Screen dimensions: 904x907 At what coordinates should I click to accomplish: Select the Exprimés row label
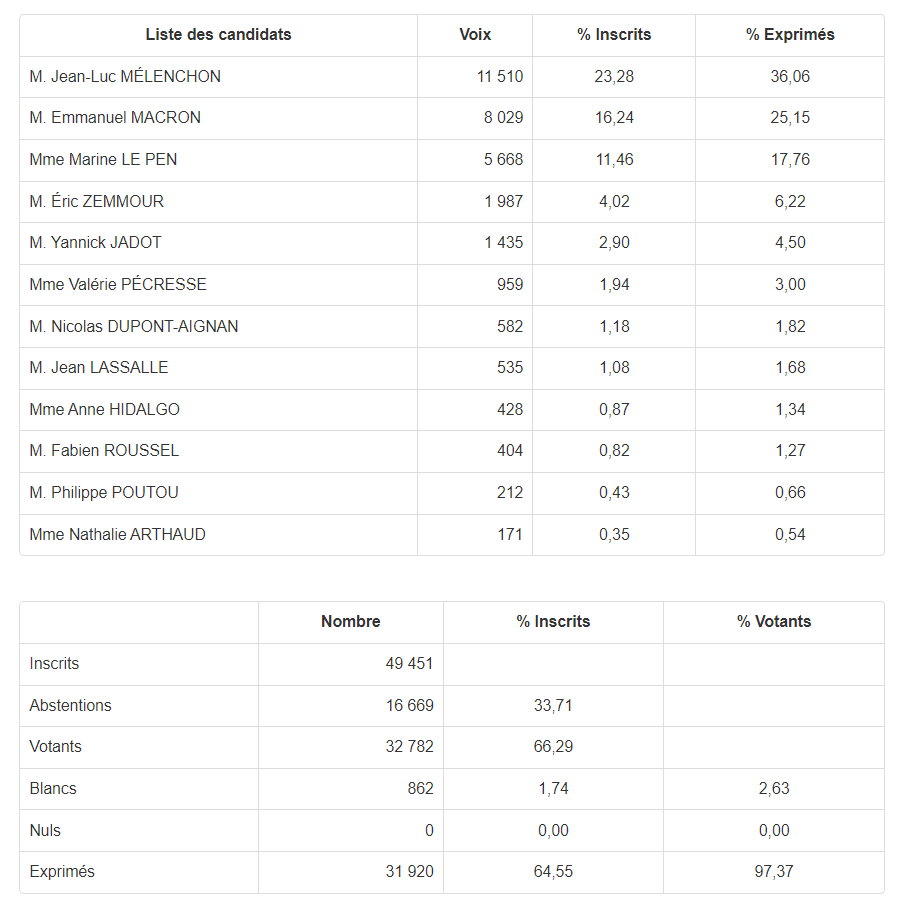click(x=62, y=872)
